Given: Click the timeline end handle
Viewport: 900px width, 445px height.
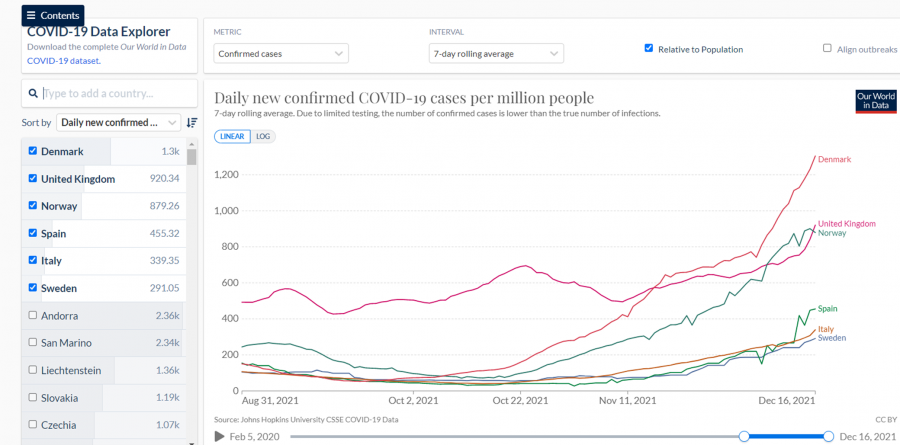Looking at the screenshot, I should [828, 436].
